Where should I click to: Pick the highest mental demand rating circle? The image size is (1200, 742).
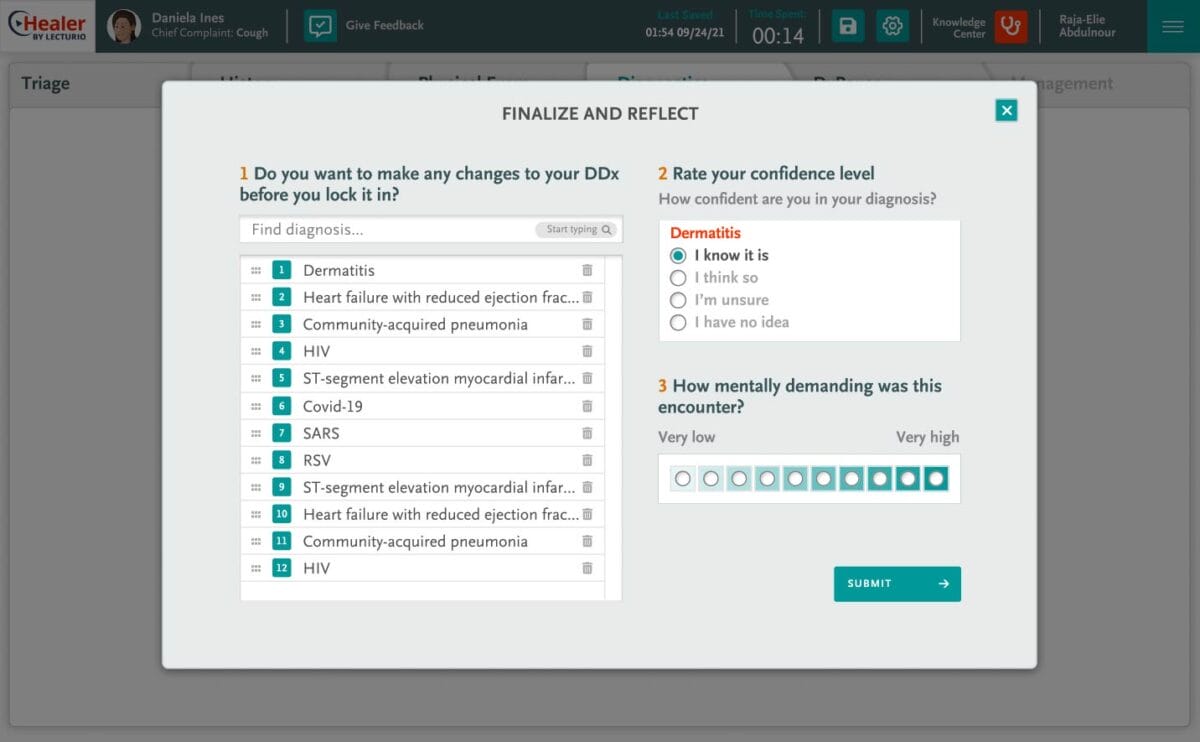[935, 479]
